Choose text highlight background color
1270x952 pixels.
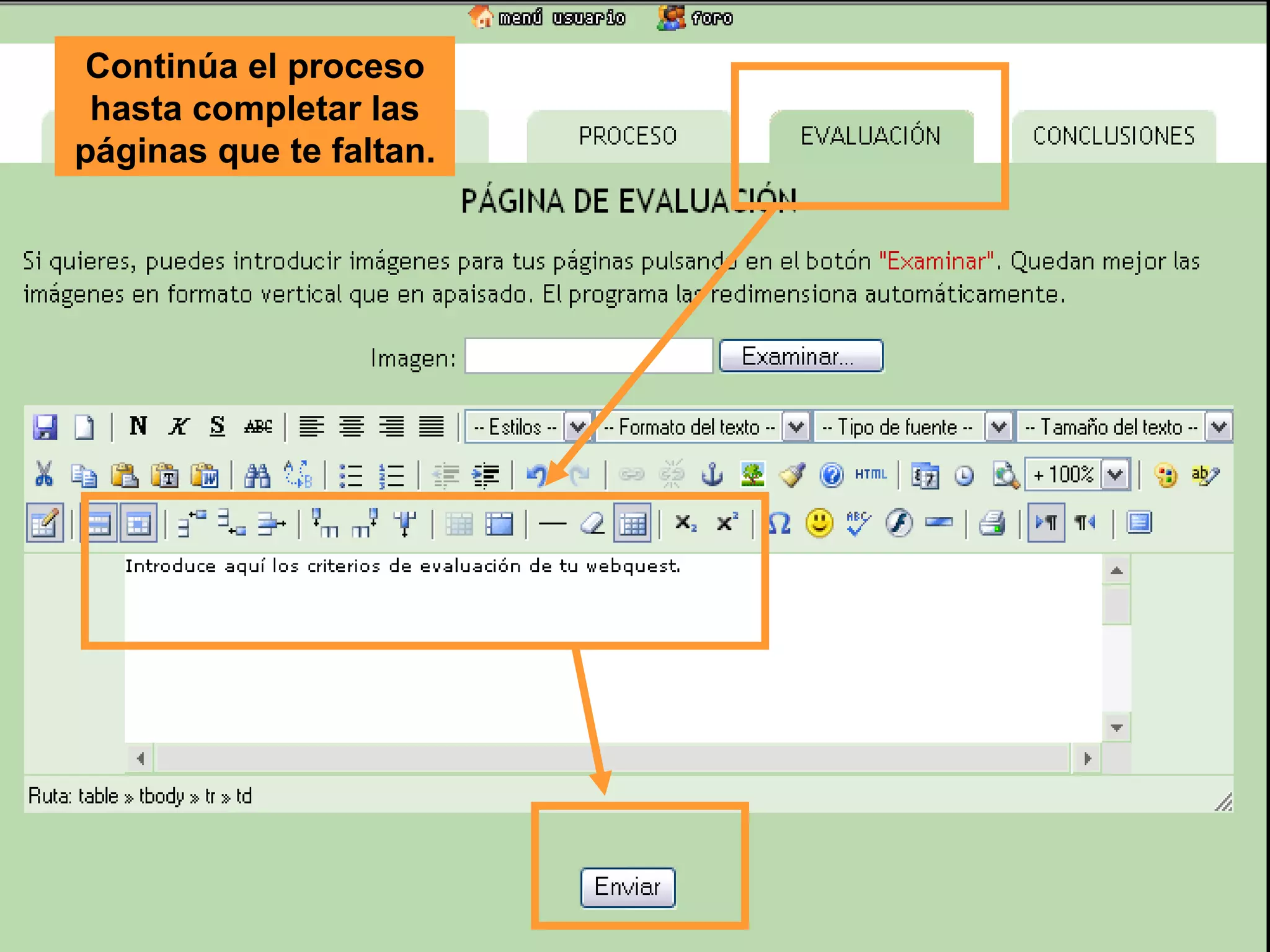coord(1205,475)
